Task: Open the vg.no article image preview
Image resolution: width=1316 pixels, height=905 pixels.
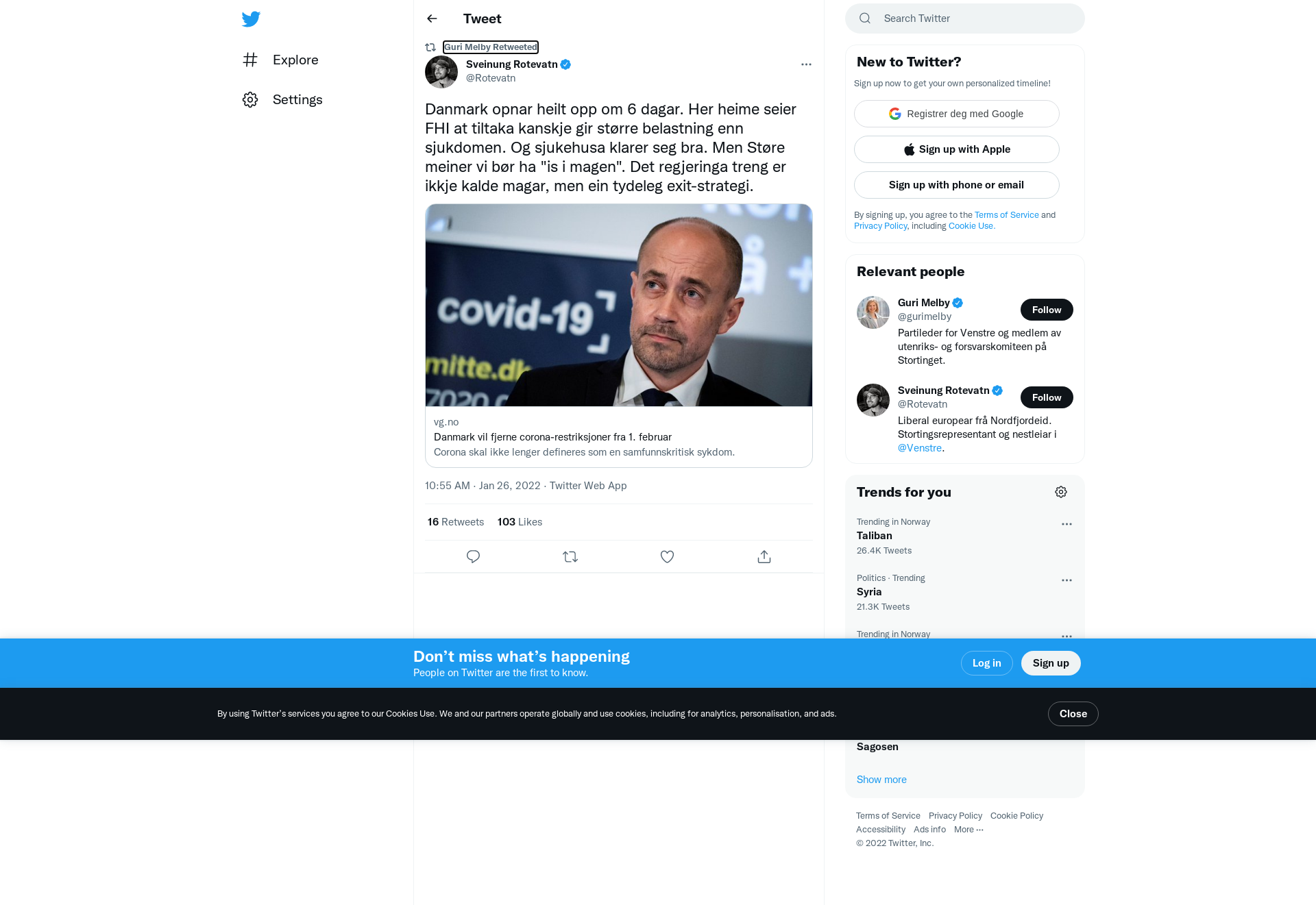Action: (x=619, y=305)
